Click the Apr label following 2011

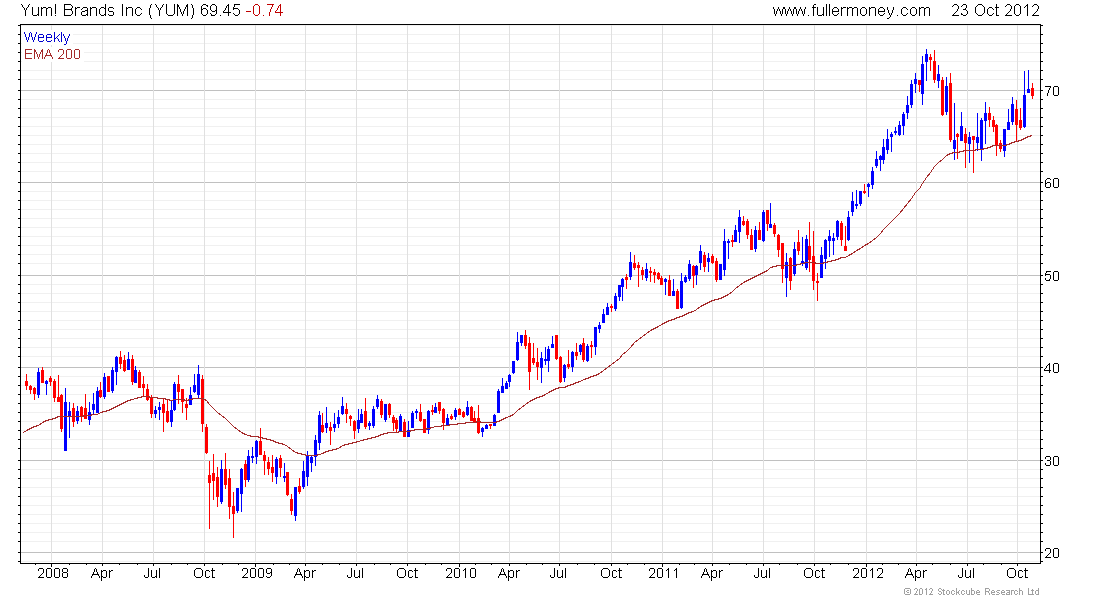tap(712, 573)
